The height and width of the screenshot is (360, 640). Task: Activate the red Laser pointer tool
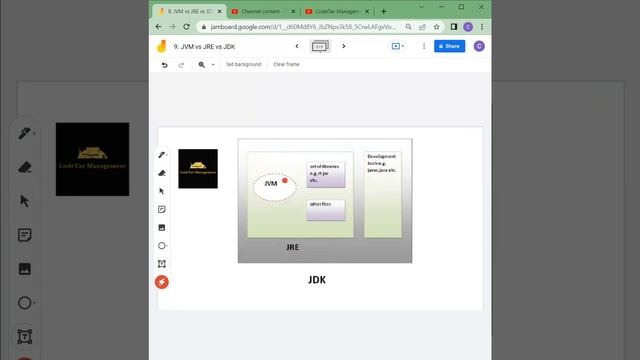pos(162,282)
